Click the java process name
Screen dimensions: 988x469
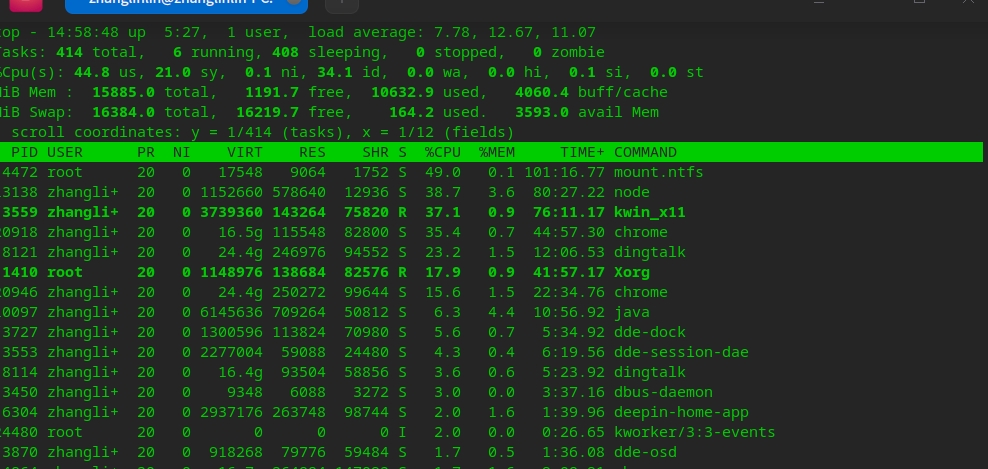click(632, 312)
